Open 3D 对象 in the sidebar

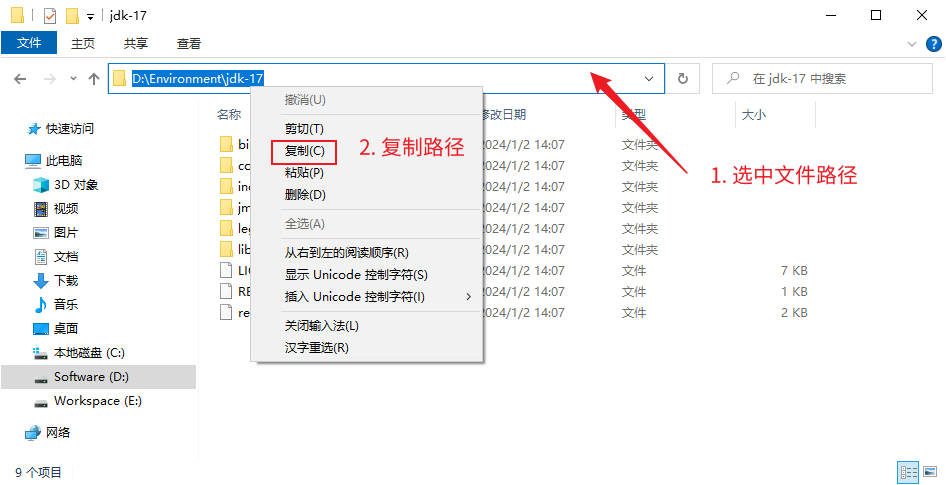click(75, 185)
